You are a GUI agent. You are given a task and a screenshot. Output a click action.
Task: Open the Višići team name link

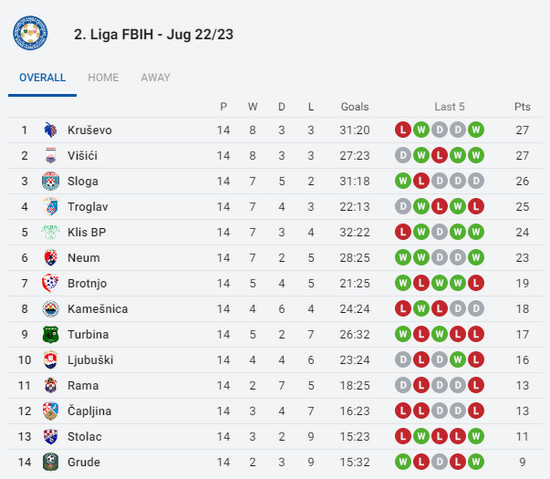[x=82, y=156]
